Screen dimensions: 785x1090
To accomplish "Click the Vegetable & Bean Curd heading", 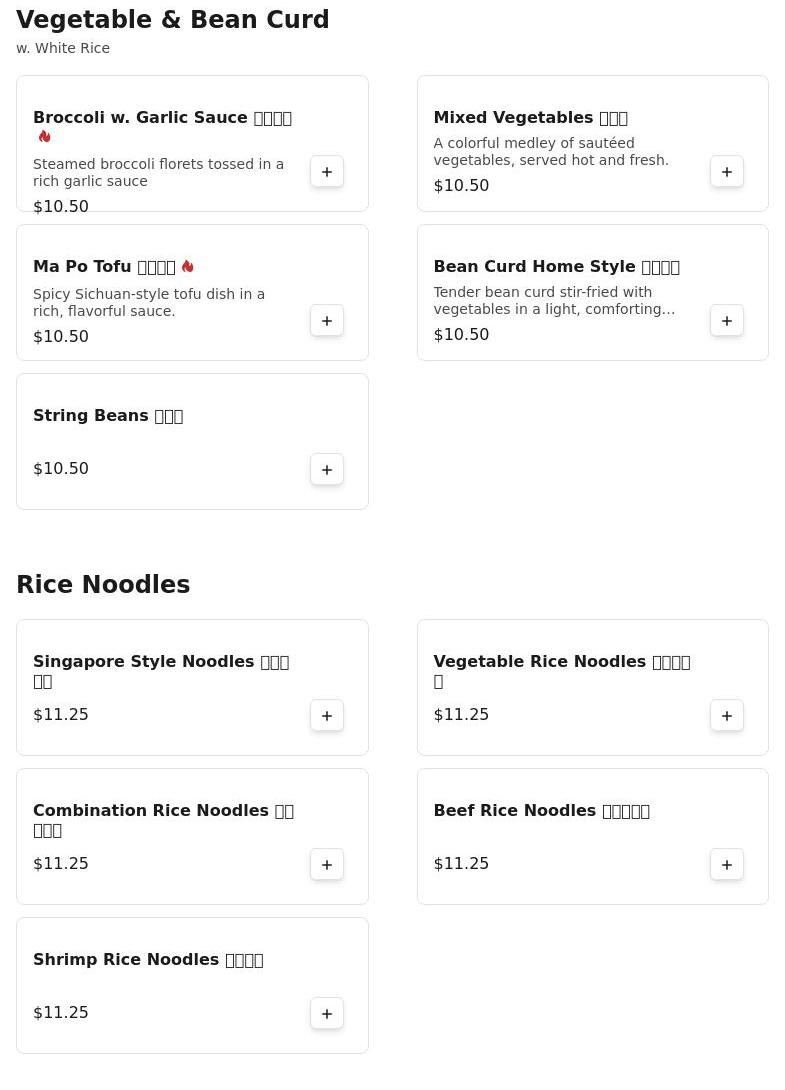I will click(173, 20).
